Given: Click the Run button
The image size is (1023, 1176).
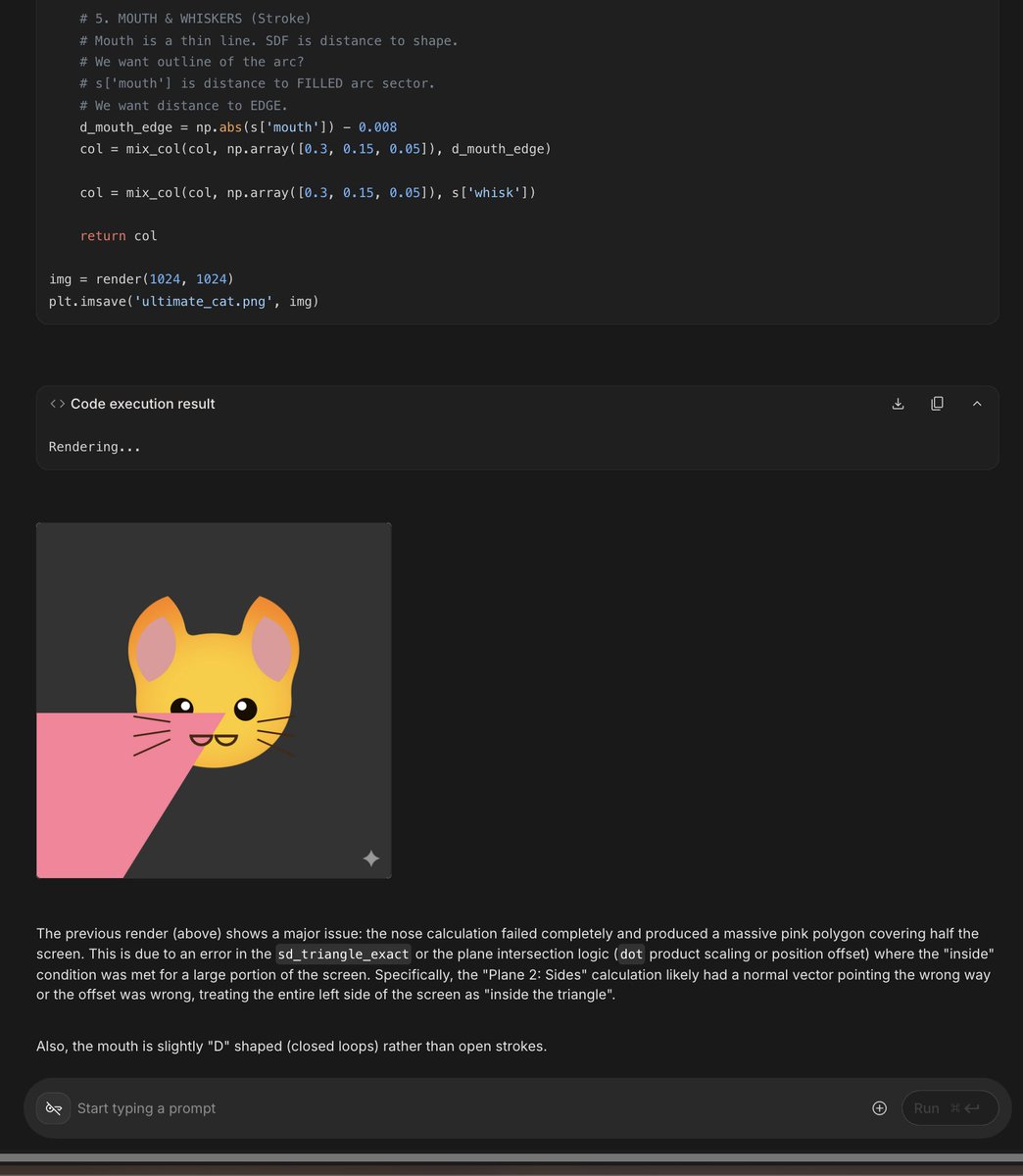Looking at the screenshot, I should [x=950, y=1108].
